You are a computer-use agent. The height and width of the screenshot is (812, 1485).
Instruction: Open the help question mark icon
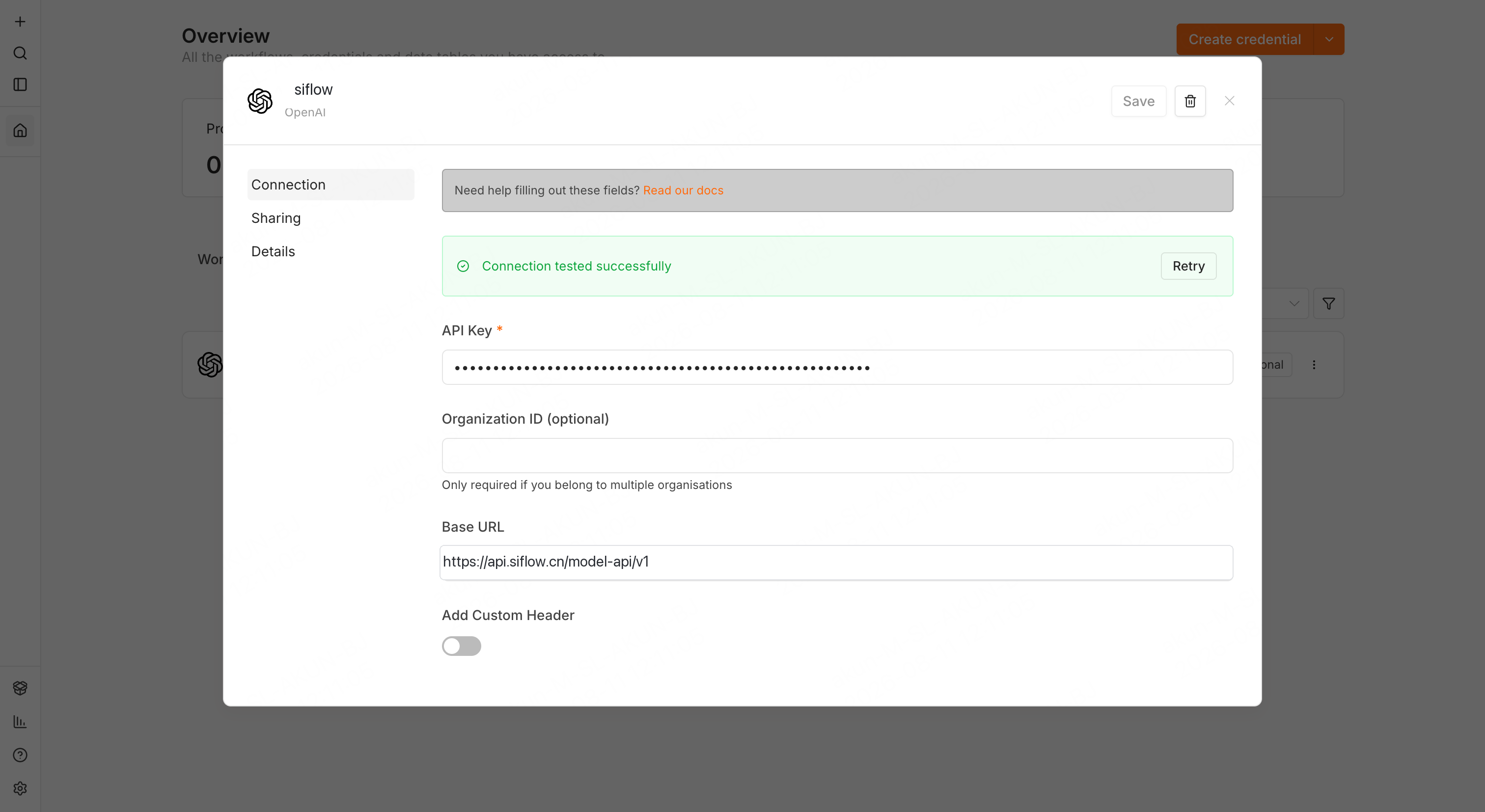click(20, 755)
